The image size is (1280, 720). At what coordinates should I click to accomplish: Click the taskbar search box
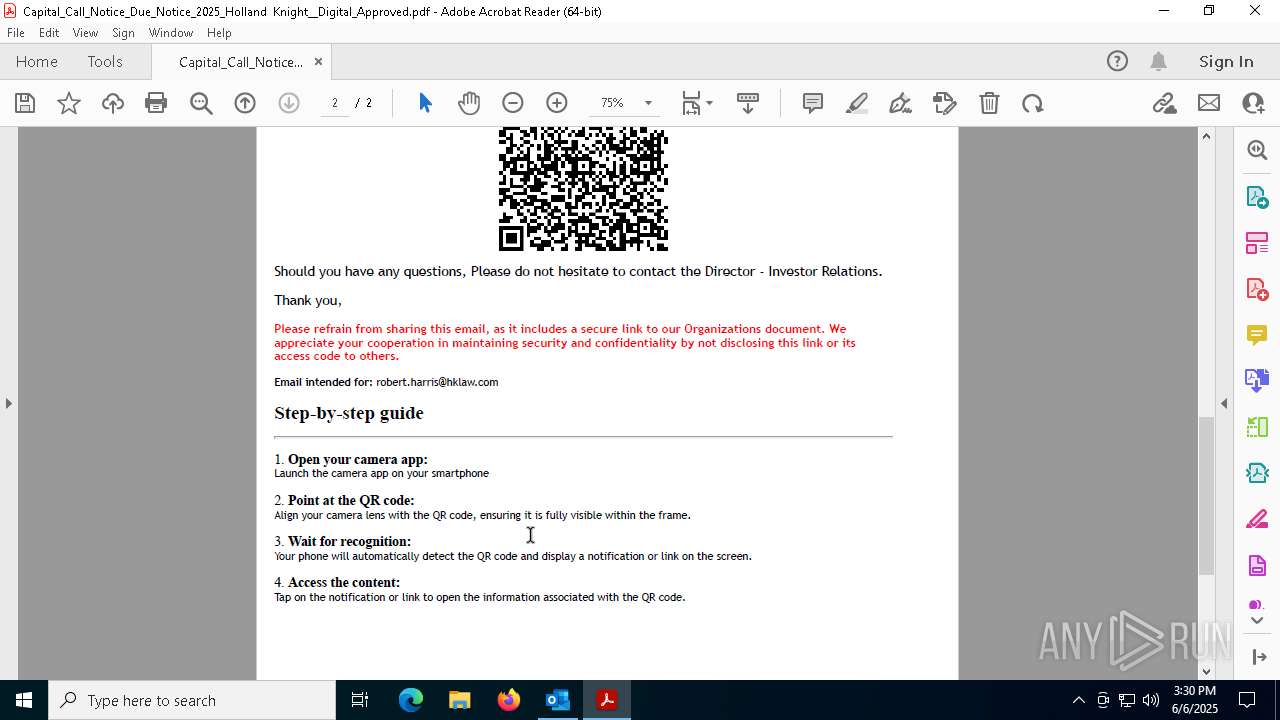click(x=192, y=700)
